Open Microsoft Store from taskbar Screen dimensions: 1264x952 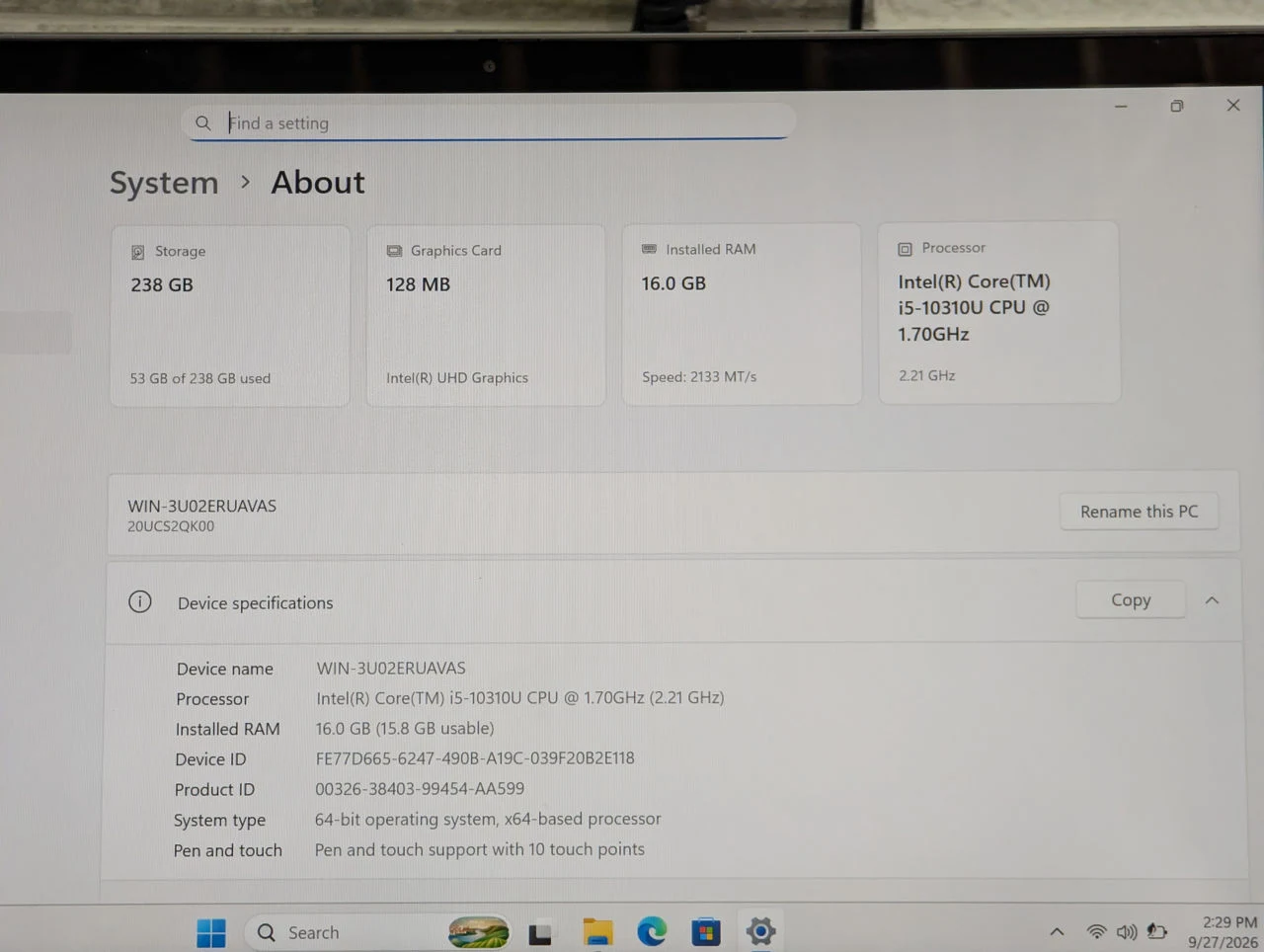(x=705, y=931)
